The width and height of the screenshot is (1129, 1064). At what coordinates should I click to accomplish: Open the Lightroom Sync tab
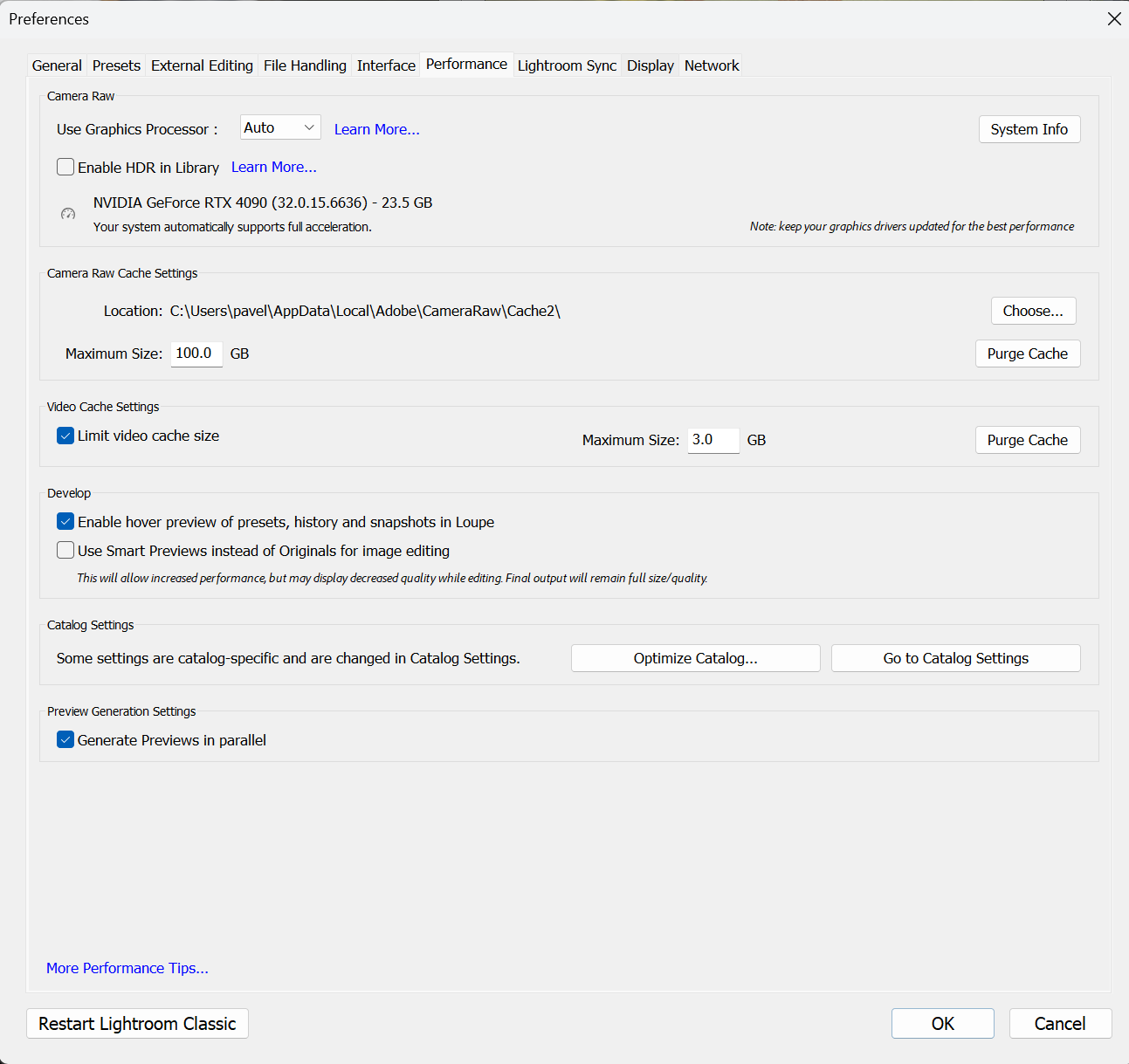pyautogui.click(x=567, y=65)
